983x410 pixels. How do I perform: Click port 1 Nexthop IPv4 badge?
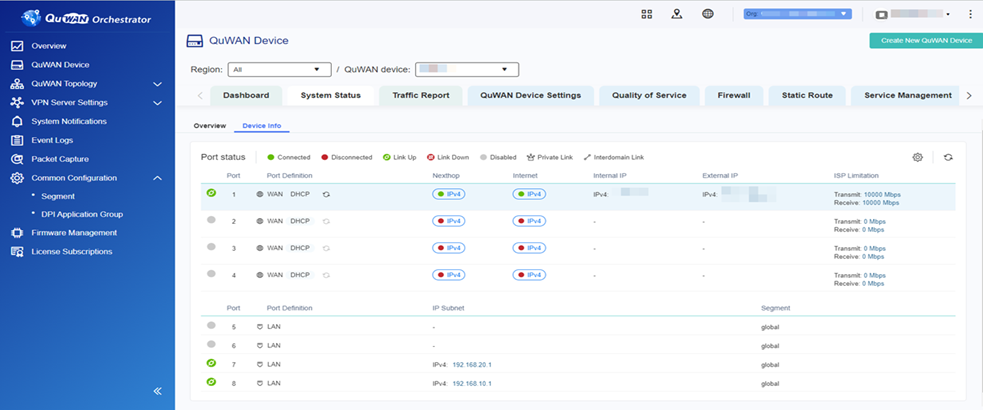coord(448,194)
